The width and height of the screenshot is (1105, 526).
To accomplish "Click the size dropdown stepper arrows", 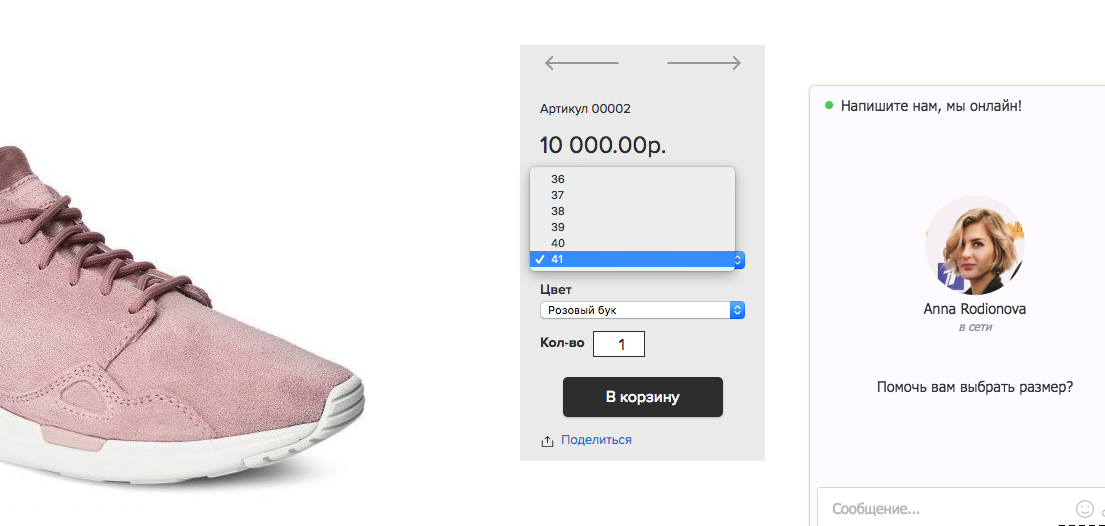I will [738, 260].
